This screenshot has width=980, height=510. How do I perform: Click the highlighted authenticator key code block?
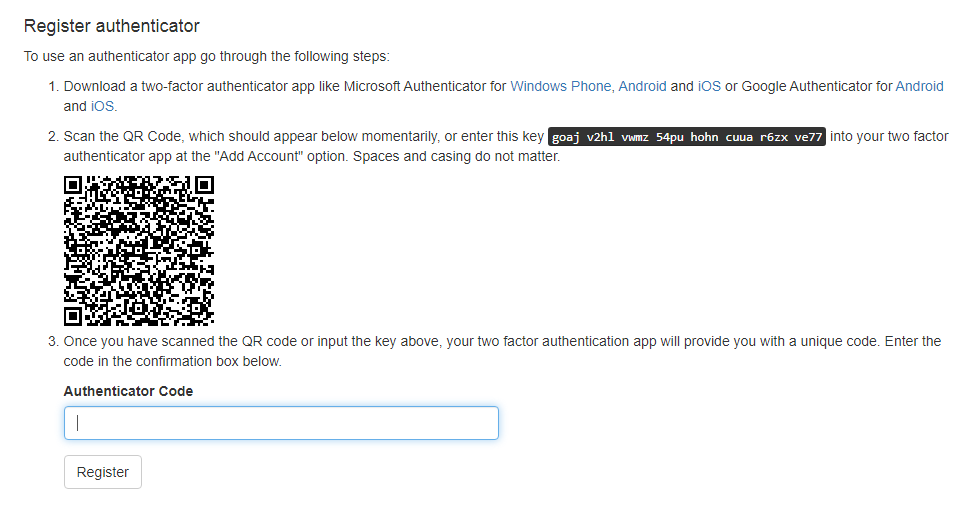687,138
